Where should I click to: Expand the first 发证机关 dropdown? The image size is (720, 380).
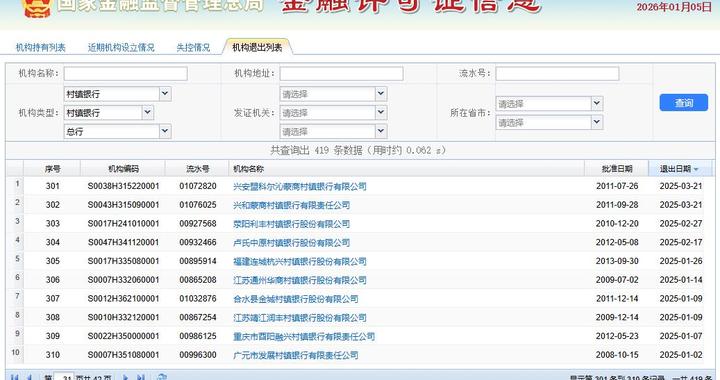tap(381, 94)
